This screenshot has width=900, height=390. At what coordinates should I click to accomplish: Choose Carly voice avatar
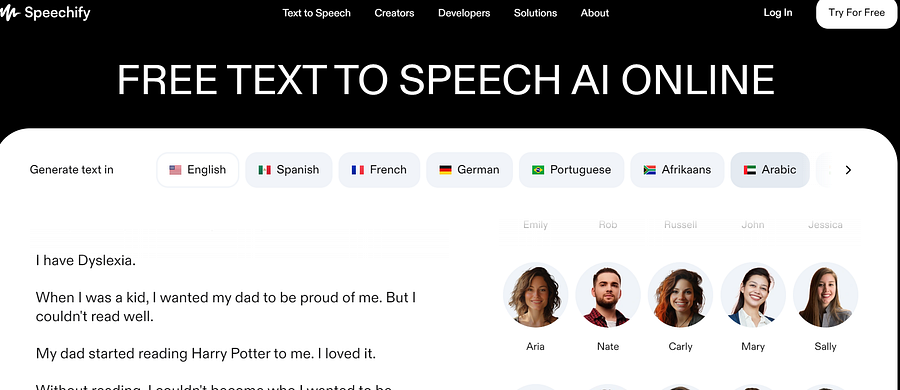pos(680,295)
